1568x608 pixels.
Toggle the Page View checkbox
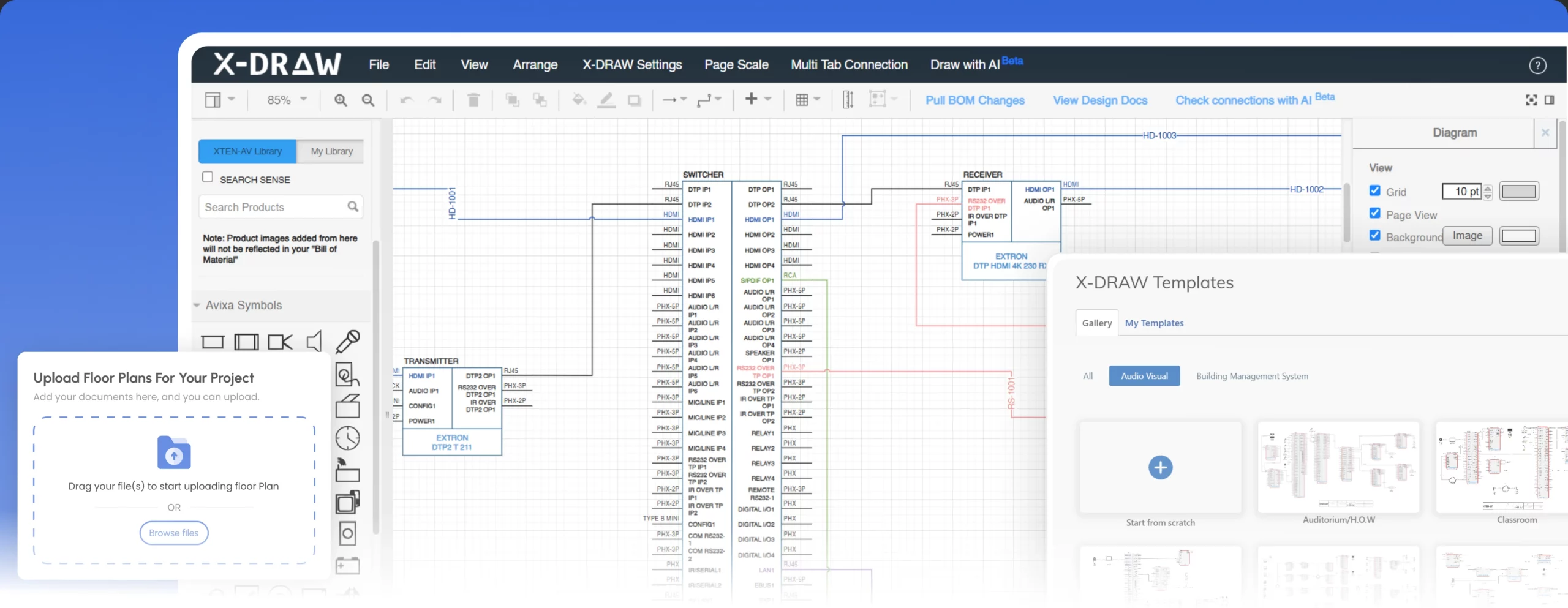(x=1375, y=213)
